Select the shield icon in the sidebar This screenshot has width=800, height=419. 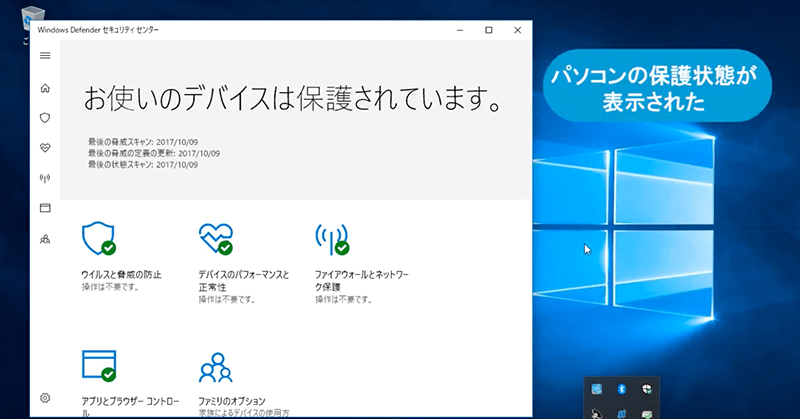tap(45, 118)
